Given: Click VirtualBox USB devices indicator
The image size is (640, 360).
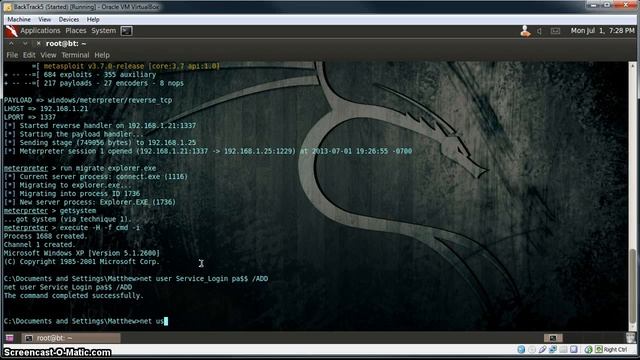Looking at the screenshot, I should coord(542,349).
